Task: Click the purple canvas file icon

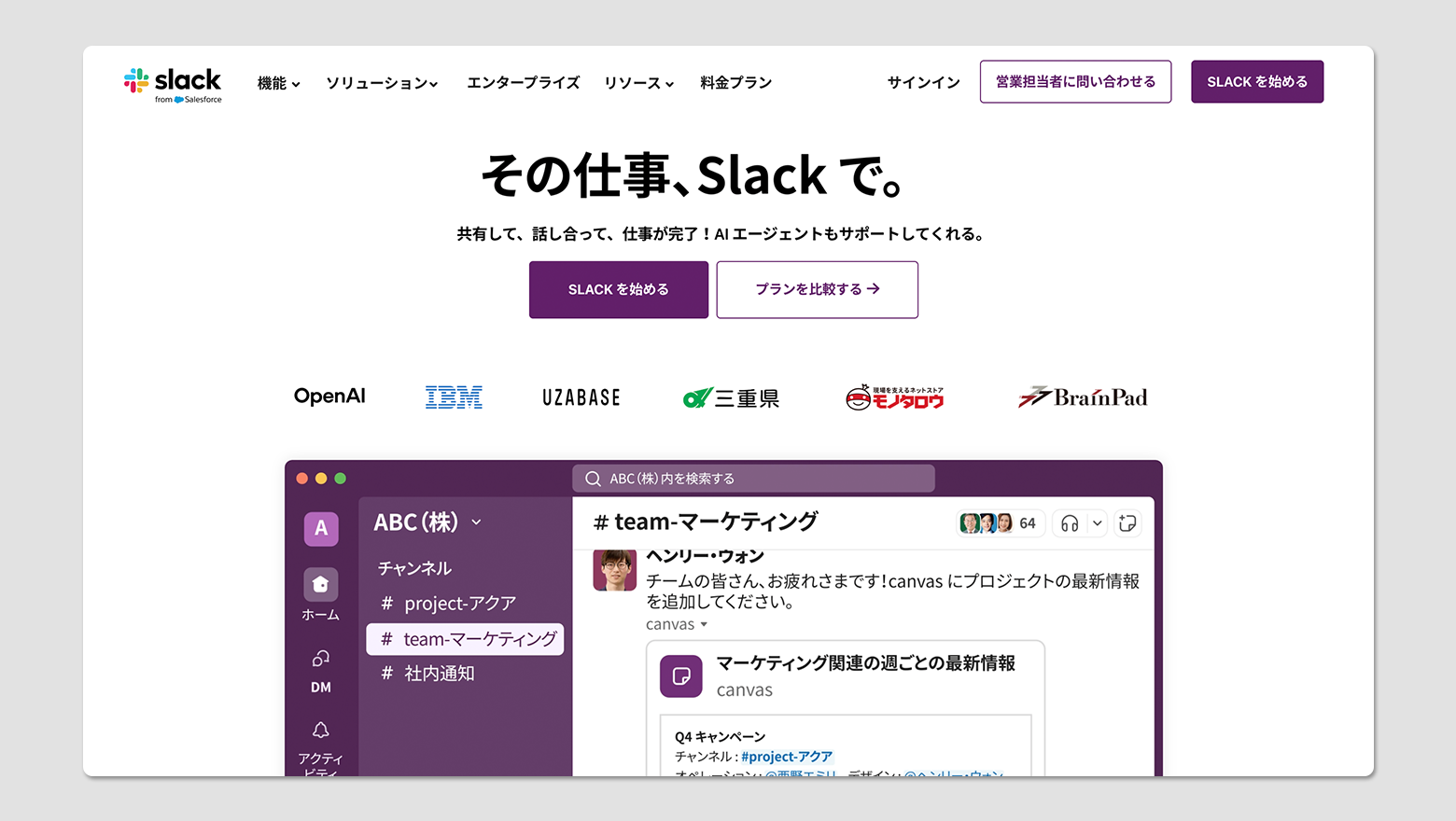Action: pos(681,676)
